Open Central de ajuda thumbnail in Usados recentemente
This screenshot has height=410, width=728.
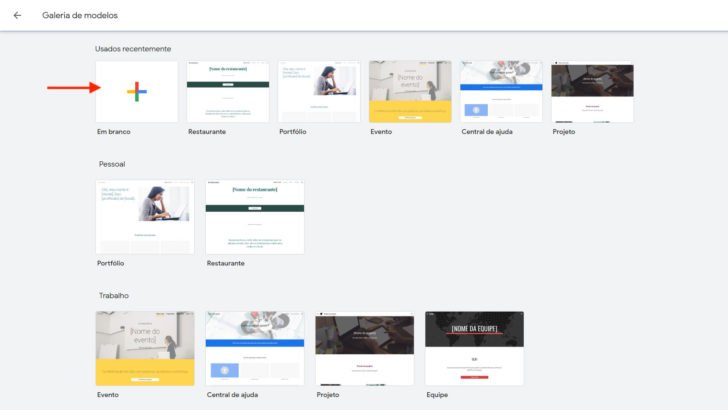(x=501, y=91)
